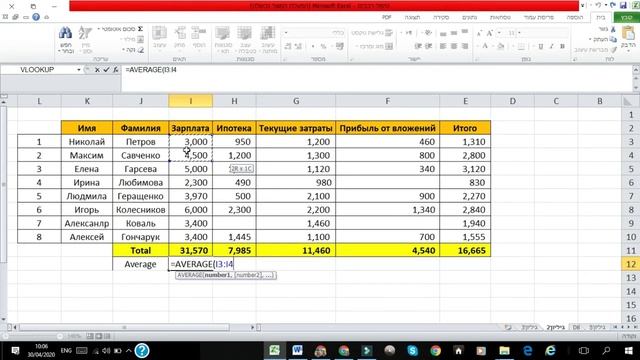
Task: Open the Insert ribbon tab
Action: (575, 18)
